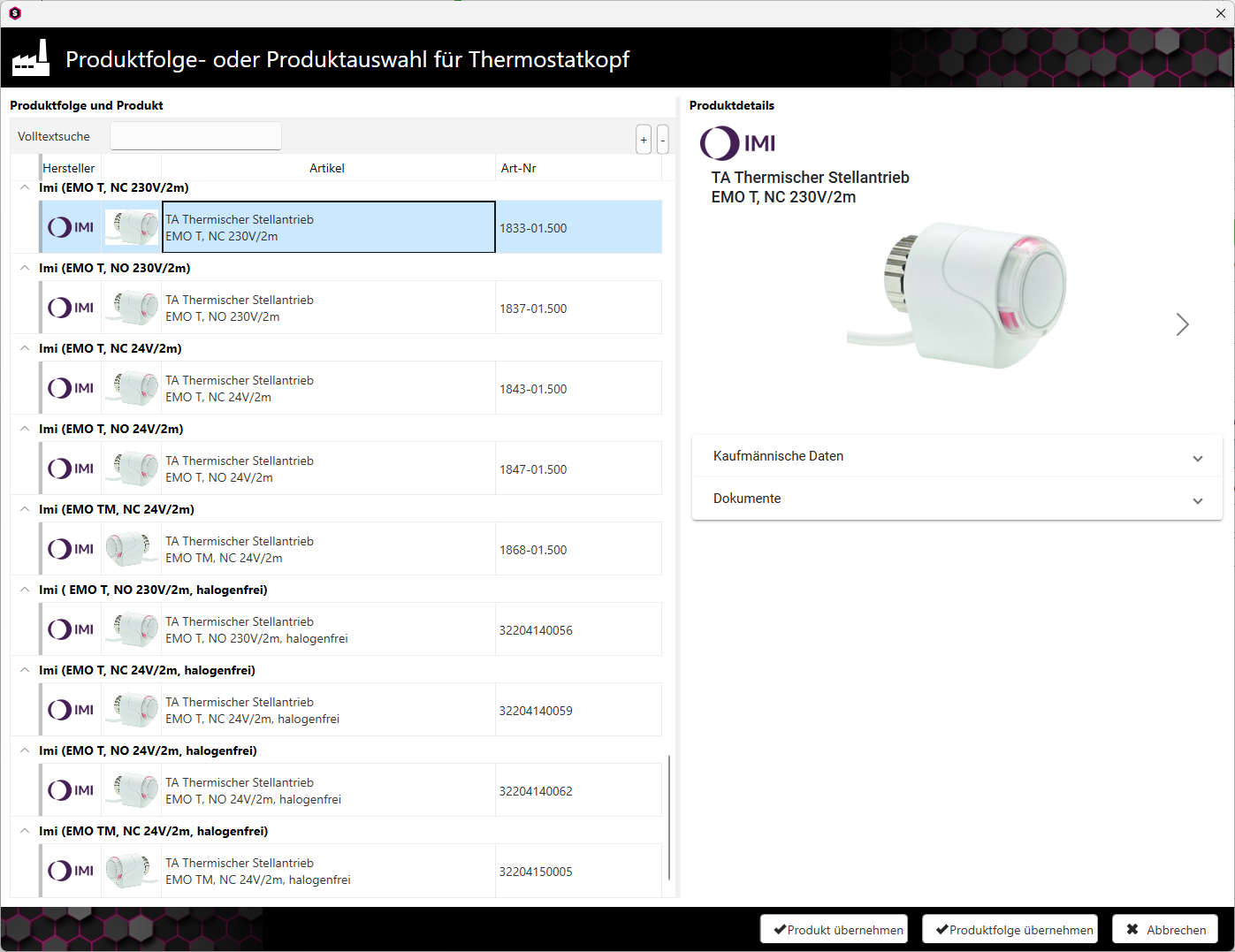
Task: Click the minus button to collapse all groups
Action: 662,140
